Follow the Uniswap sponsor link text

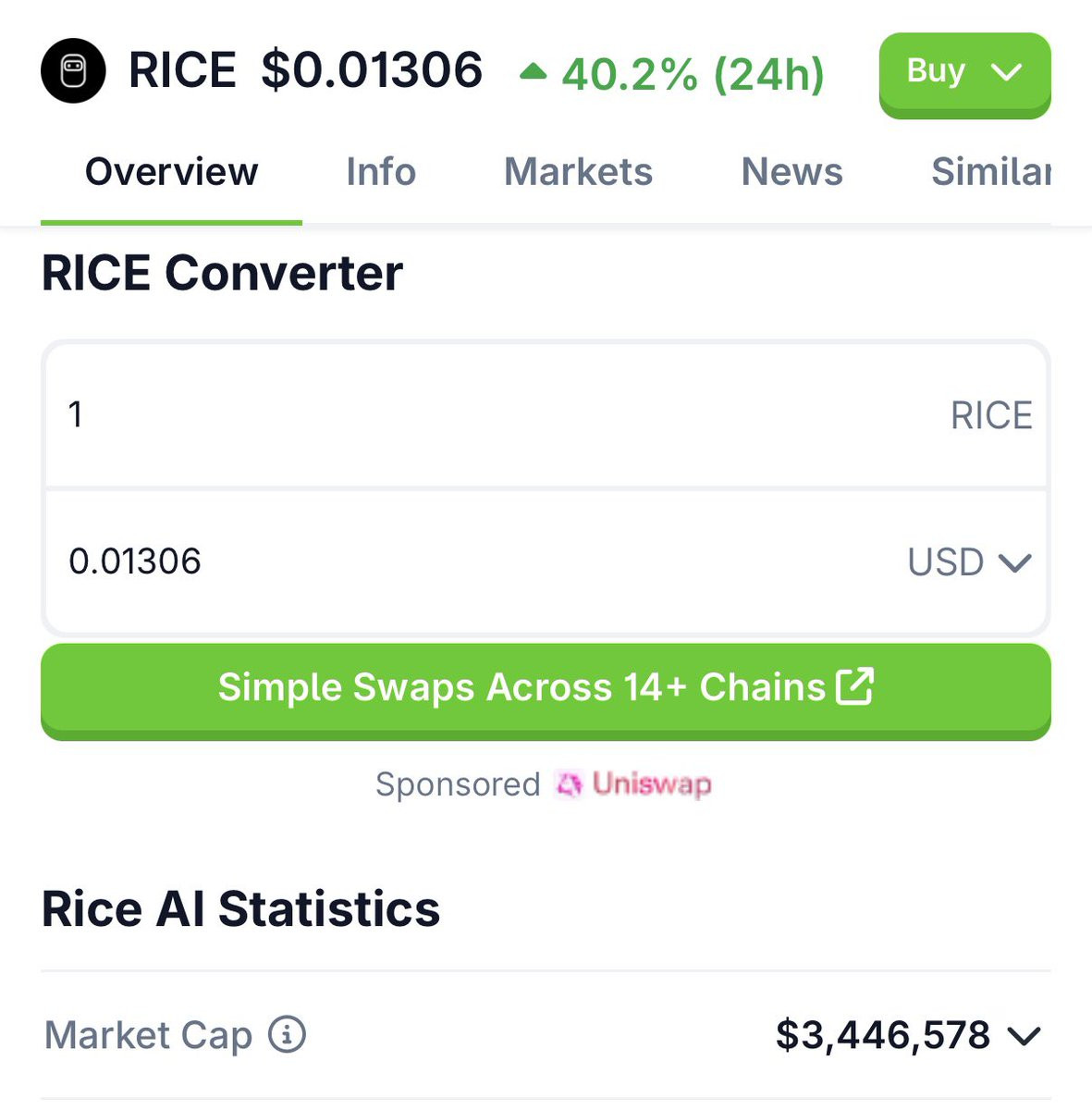pos(652,784)
